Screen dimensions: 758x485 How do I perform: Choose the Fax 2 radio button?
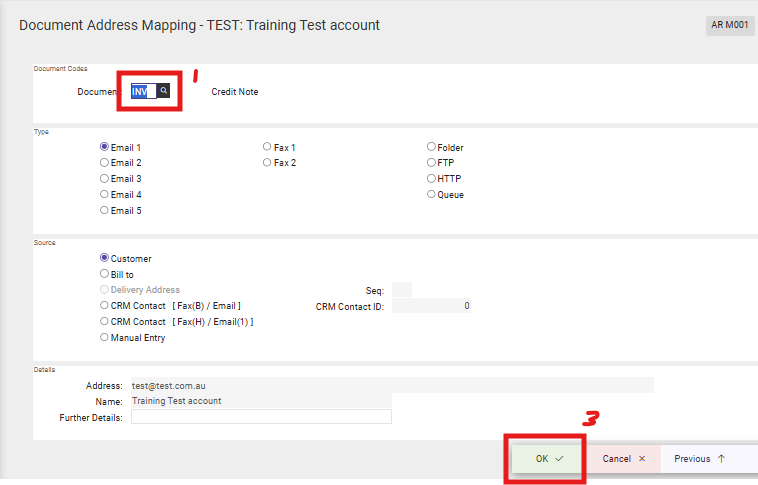click(x=267, y=163)
